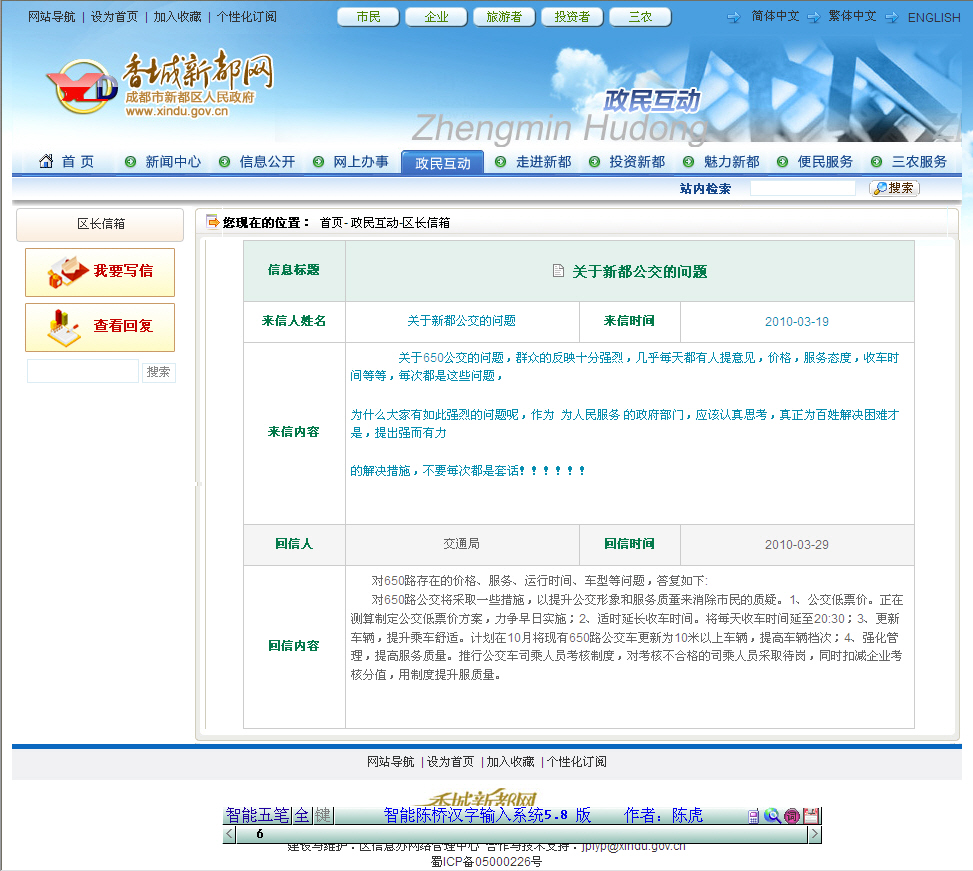Screen dimensions: 973x871
Task: Click the green bullet icon before 新闻中心
Action: point(130,162)
